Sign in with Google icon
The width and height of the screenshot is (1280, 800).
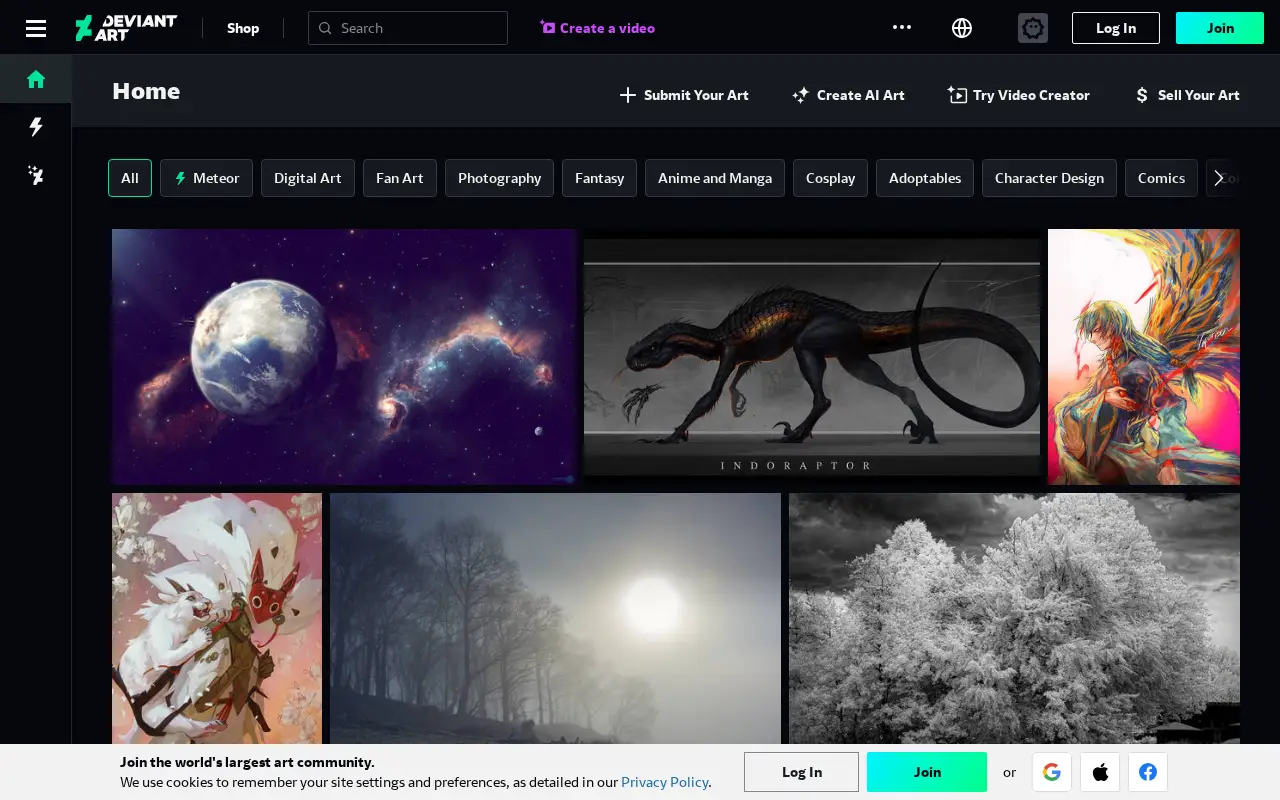(1051, 772)
